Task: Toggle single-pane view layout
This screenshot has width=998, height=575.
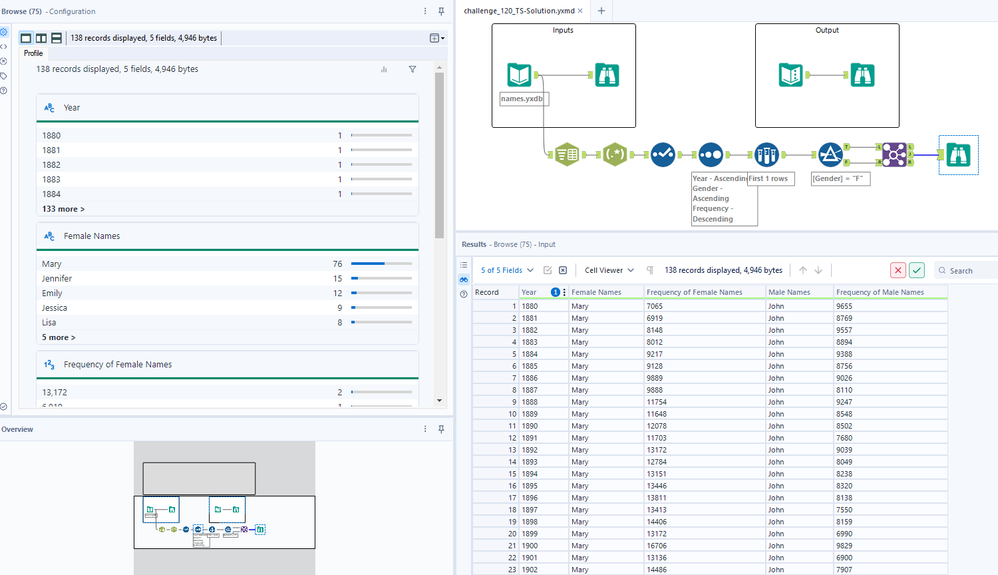Action: [26, 38]
